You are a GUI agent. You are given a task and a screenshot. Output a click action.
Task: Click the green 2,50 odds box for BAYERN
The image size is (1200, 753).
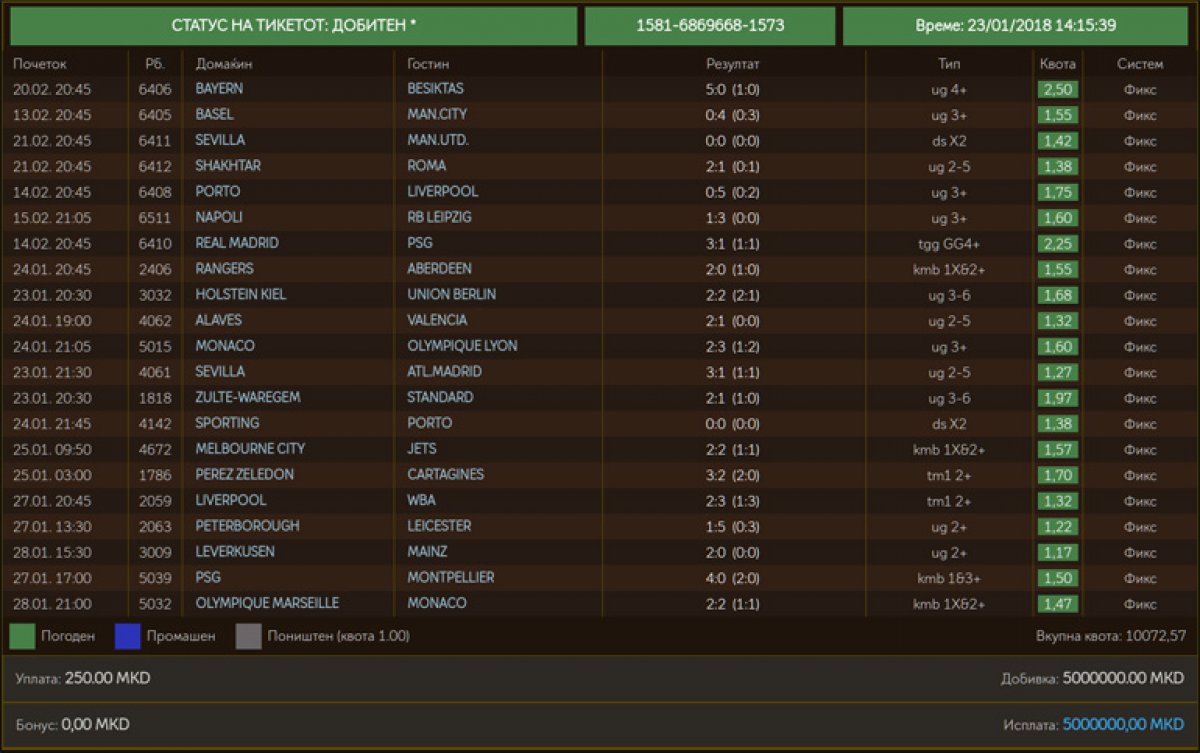point(1058,89)
